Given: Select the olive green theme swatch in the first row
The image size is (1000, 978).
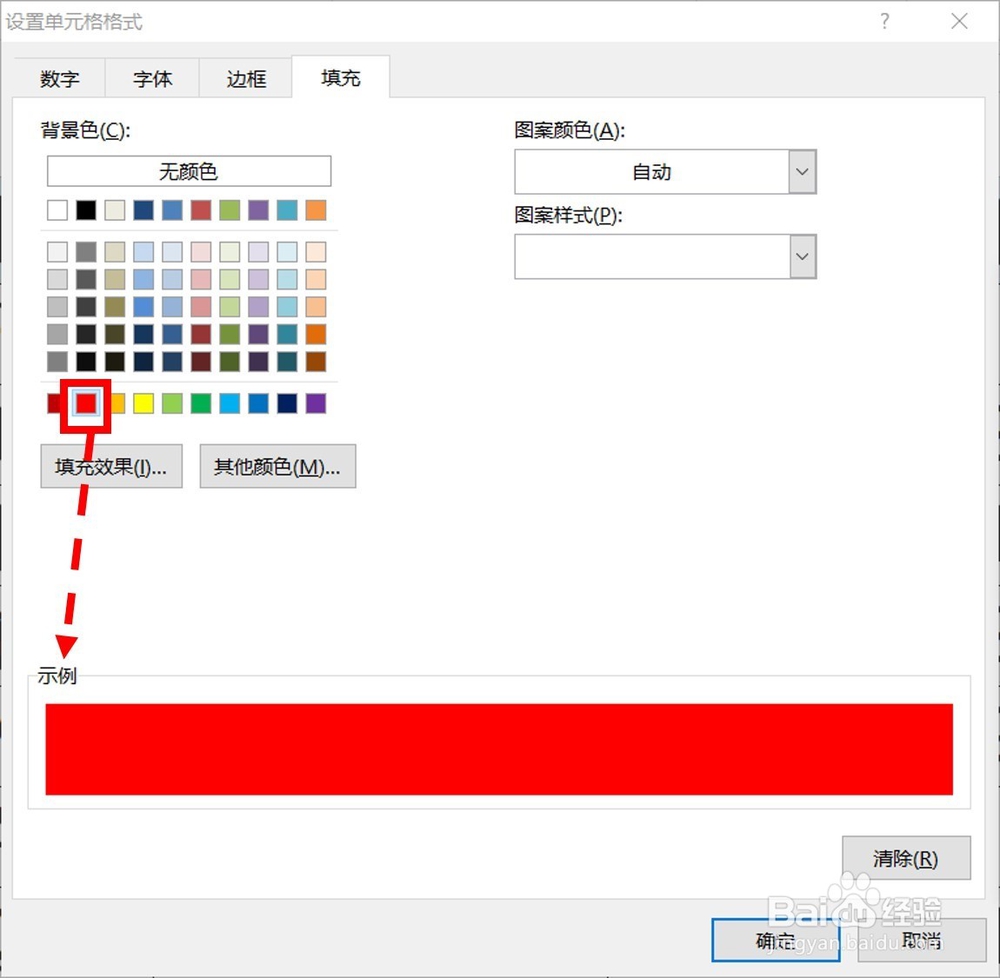Looking at the screenshot, I should [x=230, y=210].
